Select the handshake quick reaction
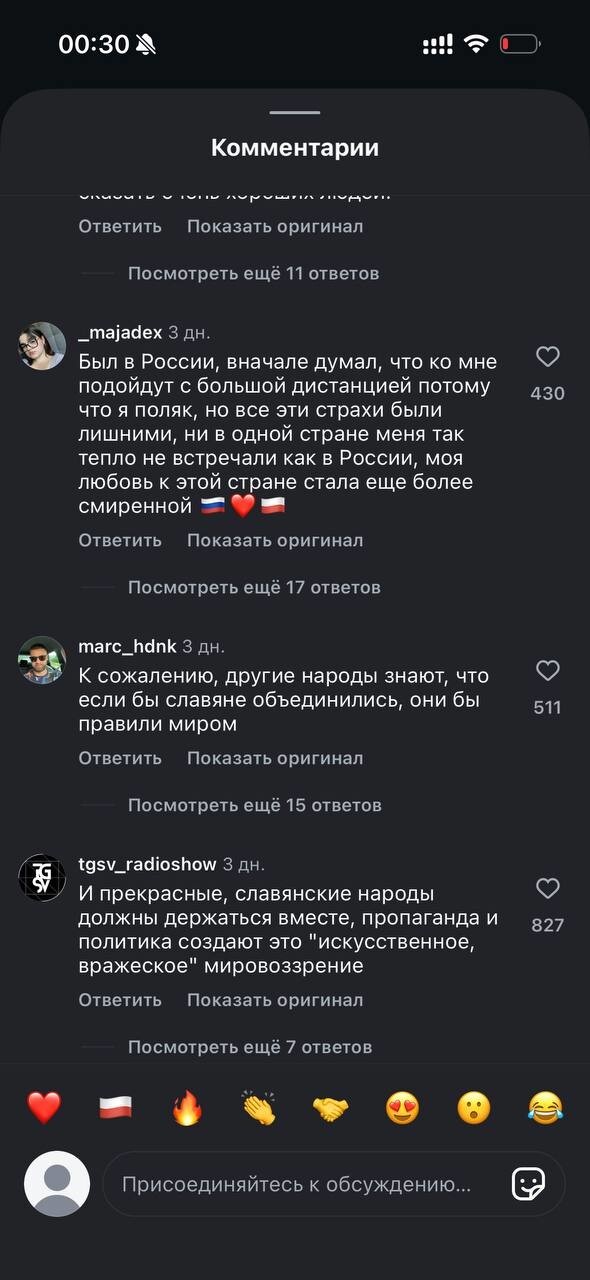The height and width of the screenshot is (1280, 590). click(x=330, y=1106)
